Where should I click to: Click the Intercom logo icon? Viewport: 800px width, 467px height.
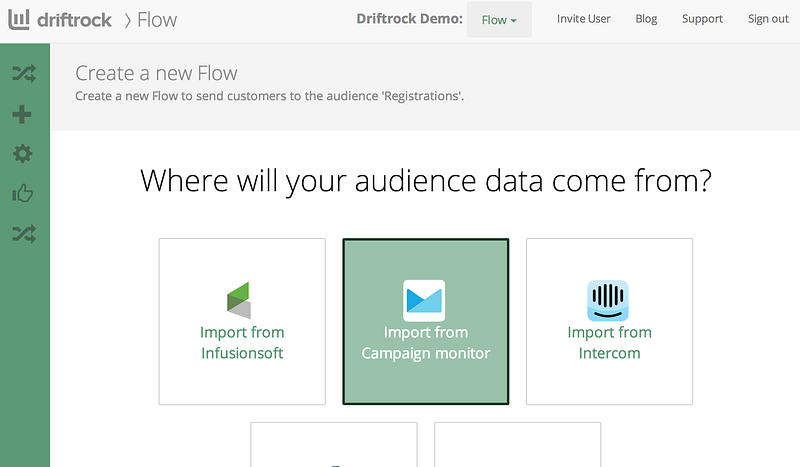[x=608, y=301]
